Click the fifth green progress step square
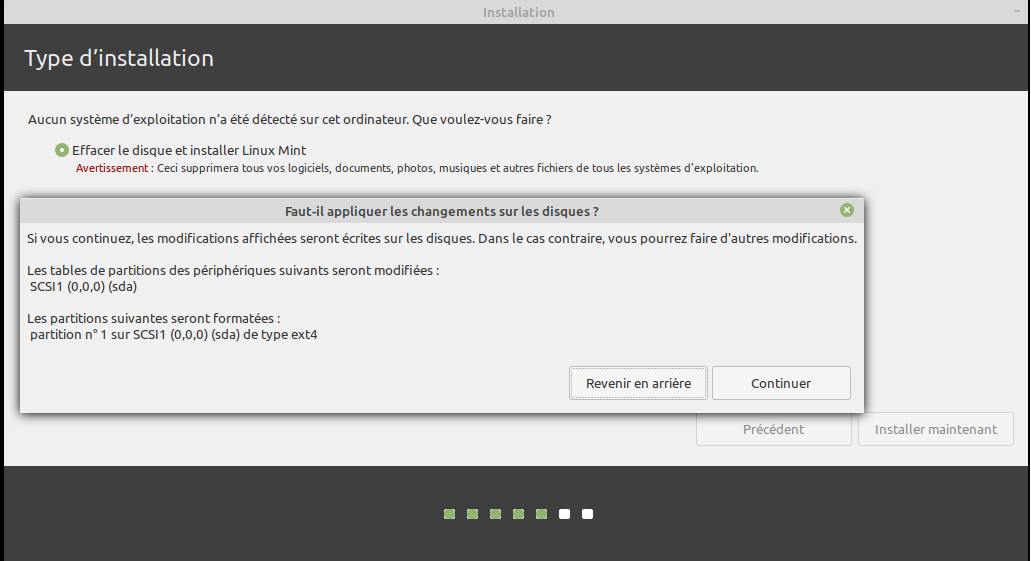This screenshot has width=1031, height=561. pyautogui.click(x=542, y=514)
